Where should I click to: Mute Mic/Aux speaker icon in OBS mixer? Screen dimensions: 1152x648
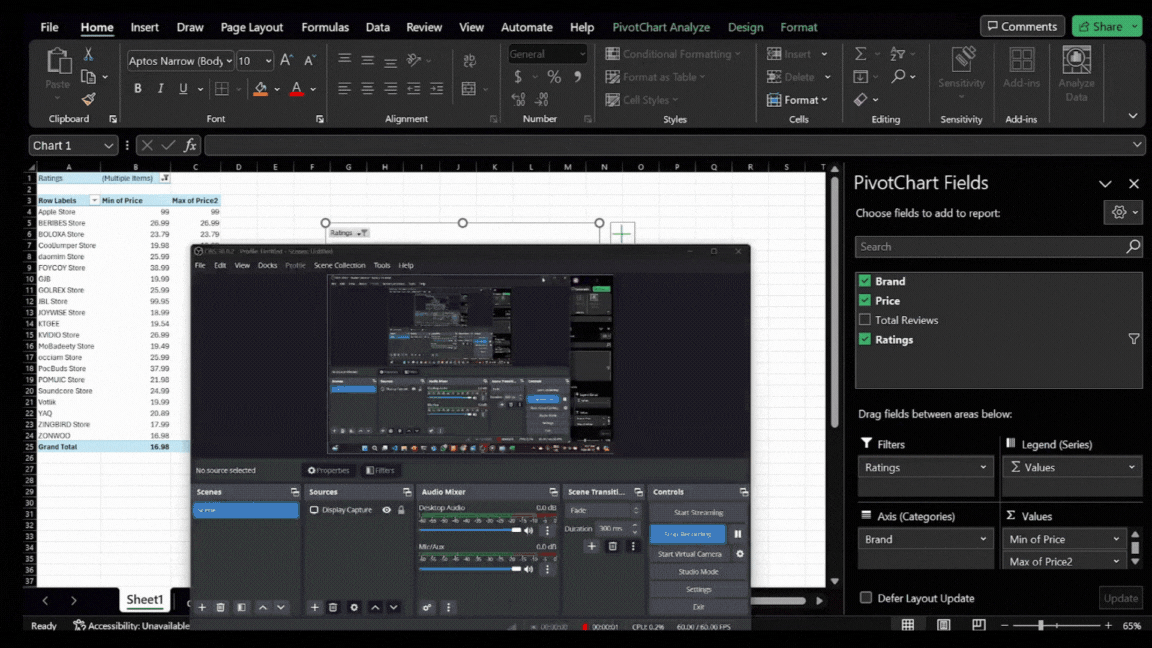pyautogui.click(x=528, y=569)
